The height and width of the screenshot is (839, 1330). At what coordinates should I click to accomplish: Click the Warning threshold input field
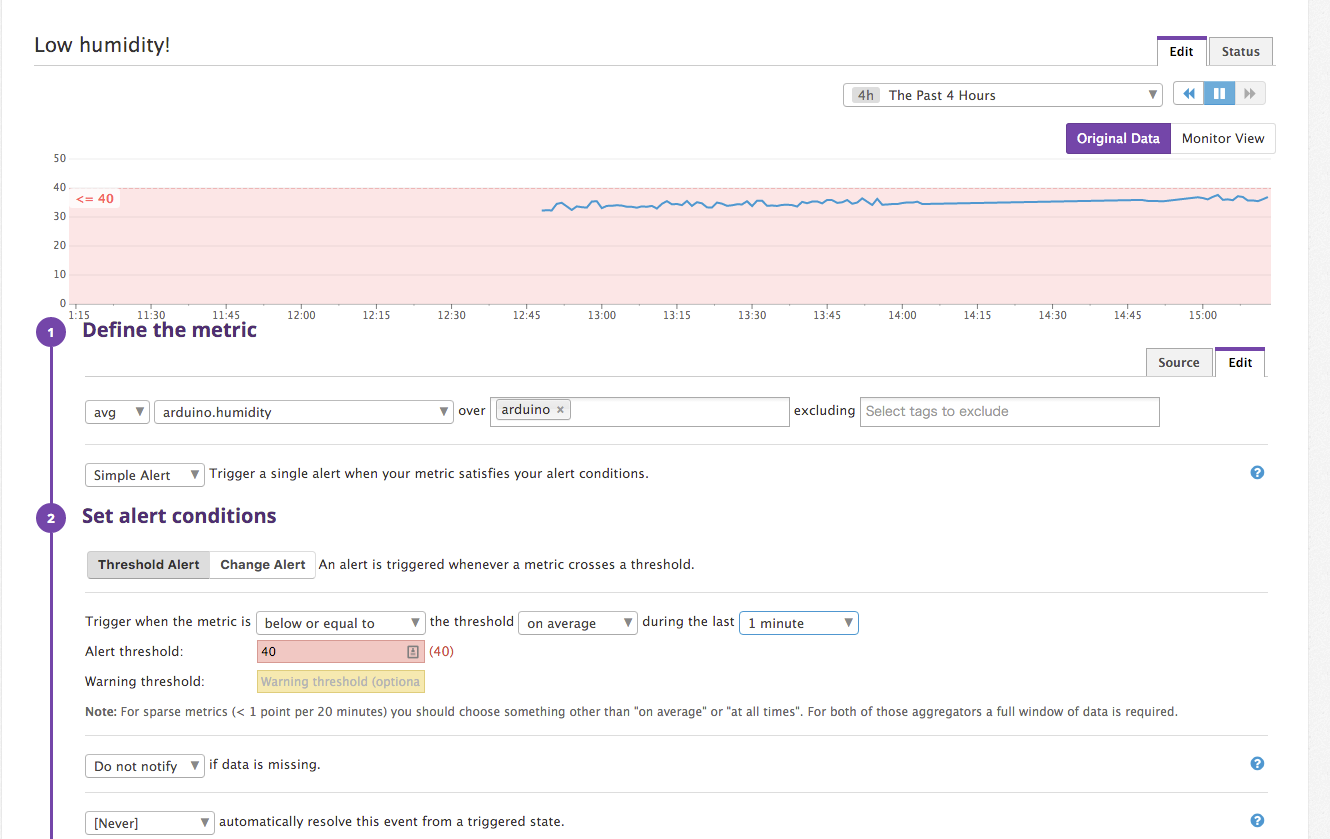[340, 682]
